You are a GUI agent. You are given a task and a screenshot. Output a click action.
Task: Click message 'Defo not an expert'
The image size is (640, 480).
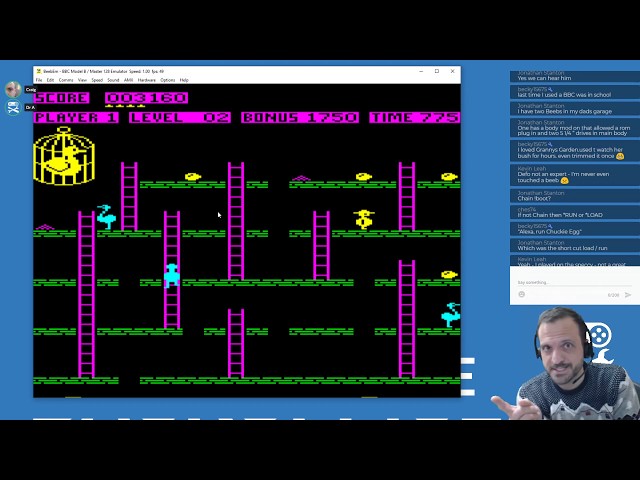[575, 175]
